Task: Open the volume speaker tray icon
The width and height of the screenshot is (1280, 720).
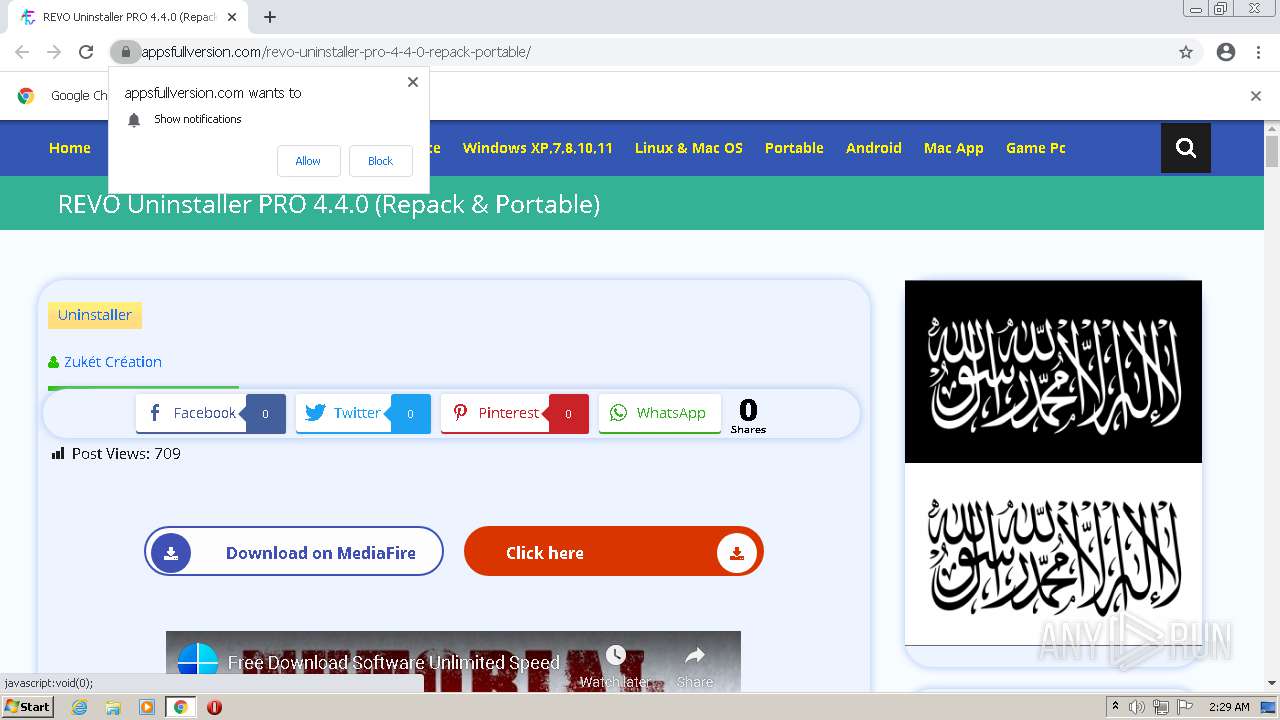Action: [x=1137, y=707]
